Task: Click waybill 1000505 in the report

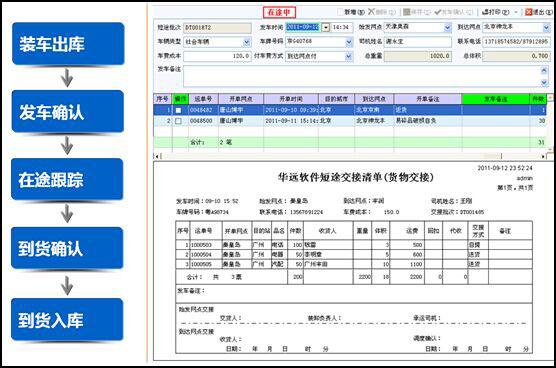Action: coord(201,264)
